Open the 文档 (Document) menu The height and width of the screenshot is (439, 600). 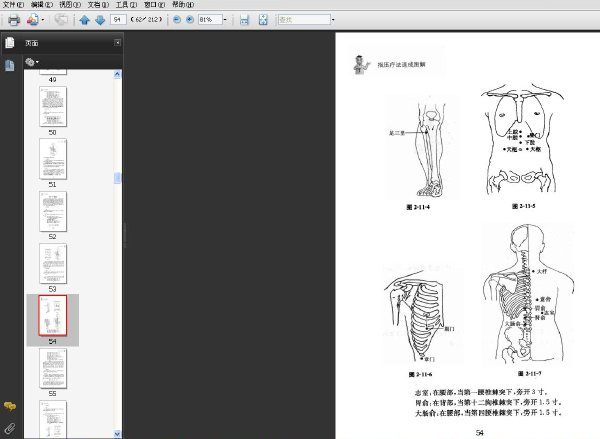coord(98,5)
